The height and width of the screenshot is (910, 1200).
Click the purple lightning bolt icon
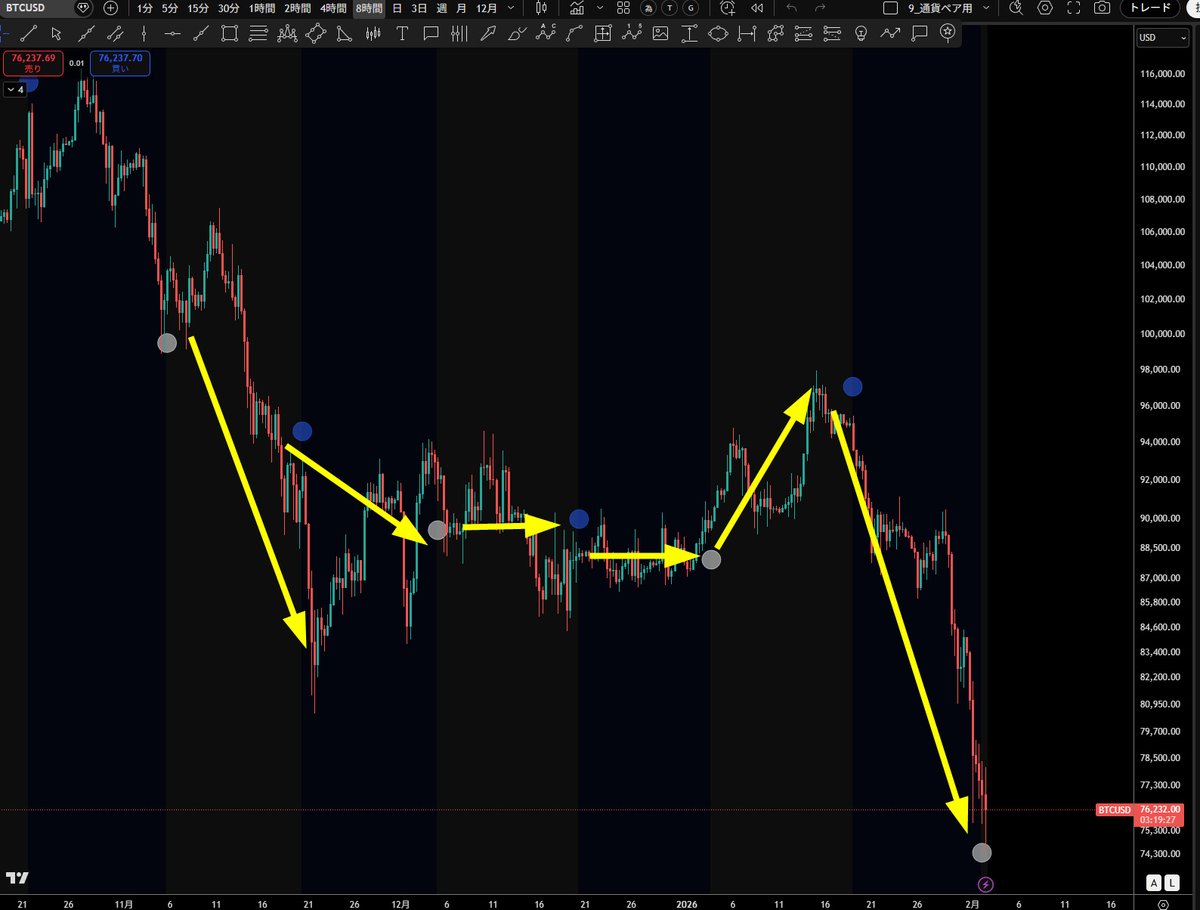click(986, 884)
